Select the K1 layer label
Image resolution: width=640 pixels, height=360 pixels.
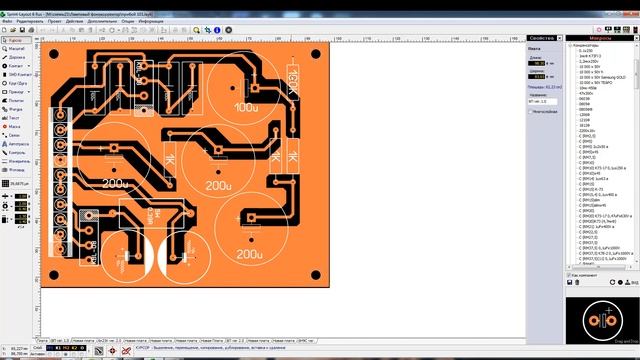58,348
